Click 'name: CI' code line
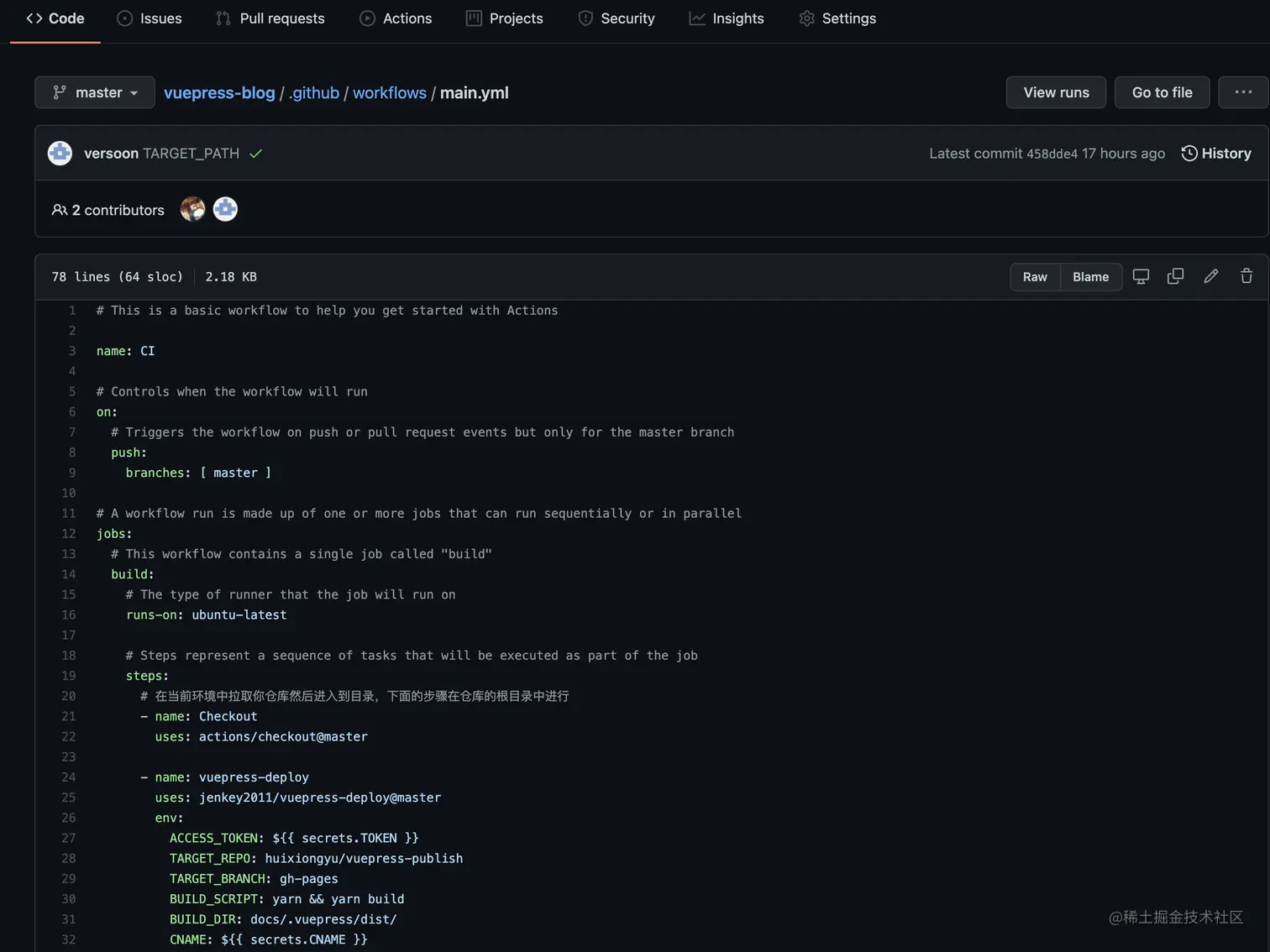This screenshot has width=1270, height=952. [x=125, y=351]
